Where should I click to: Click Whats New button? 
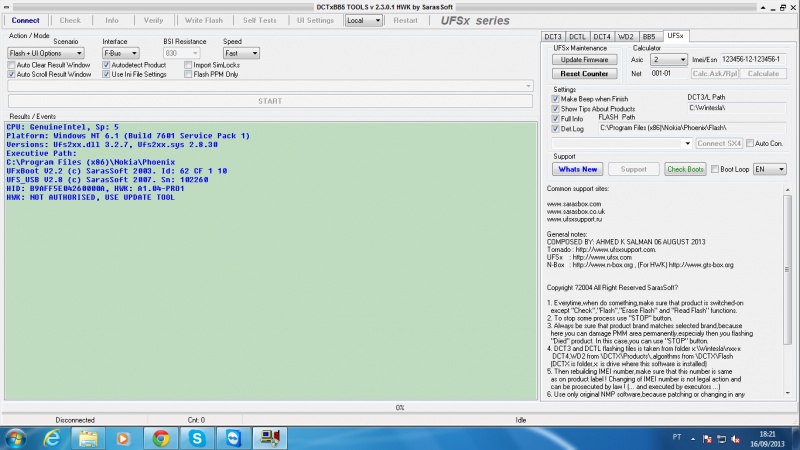coord(578,169)
